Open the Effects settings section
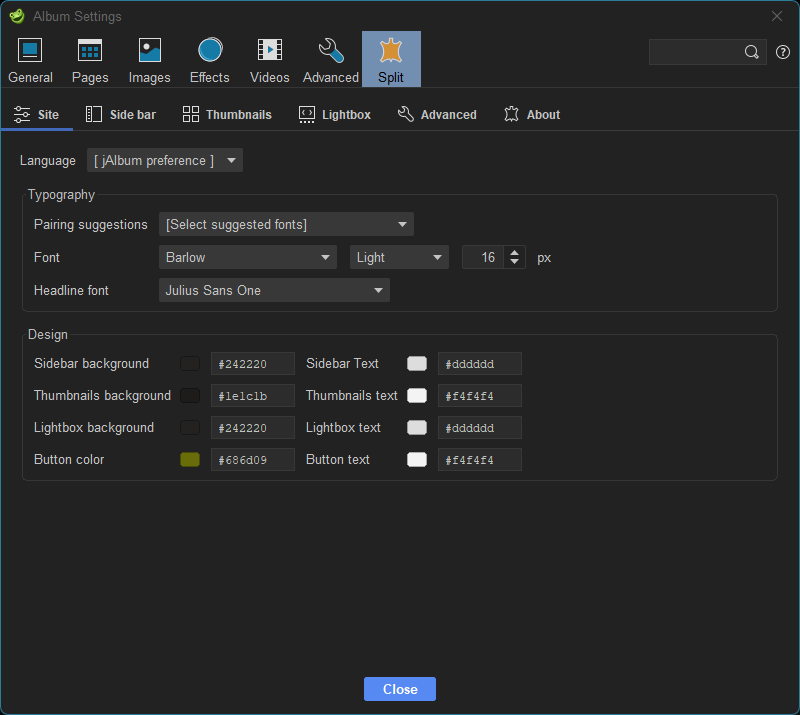800x715 pixels. click(210, 59)
